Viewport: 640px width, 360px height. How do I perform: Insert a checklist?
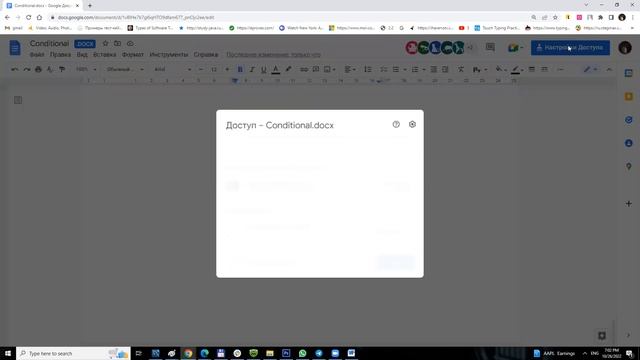[x=384, y=69]
